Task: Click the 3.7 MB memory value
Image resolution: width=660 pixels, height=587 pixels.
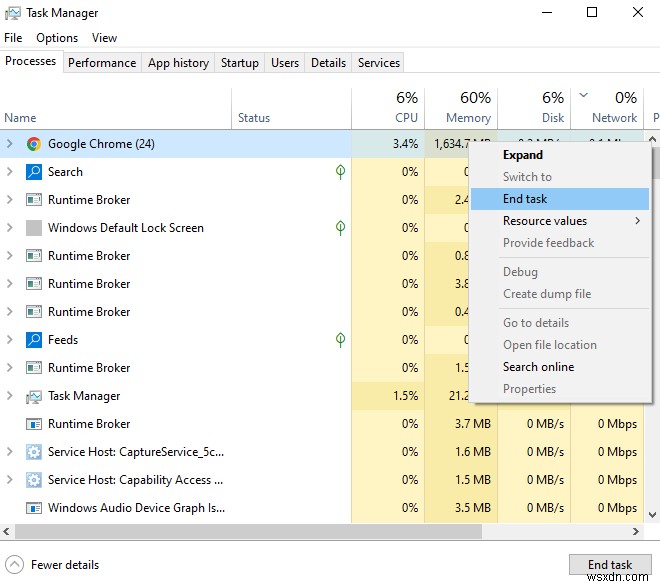Action: coord(473,424)
